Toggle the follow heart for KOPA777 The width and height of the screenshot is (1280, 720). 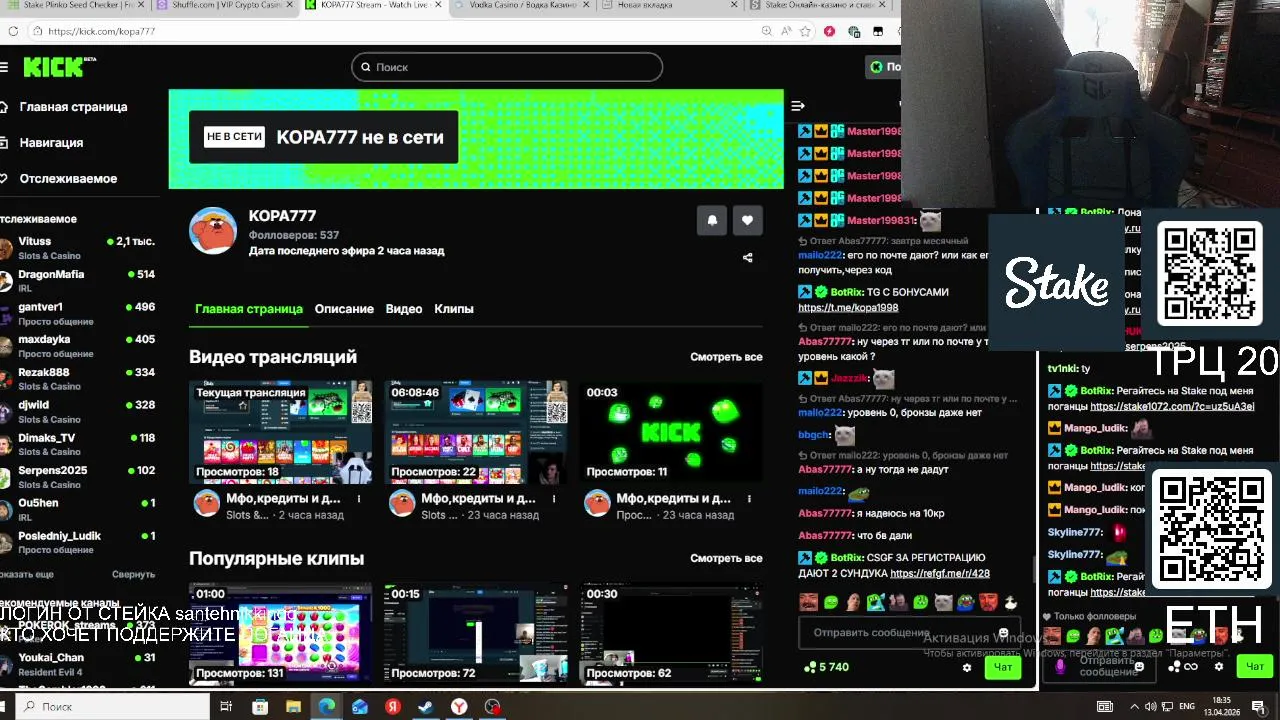click(x=747, y=220)
